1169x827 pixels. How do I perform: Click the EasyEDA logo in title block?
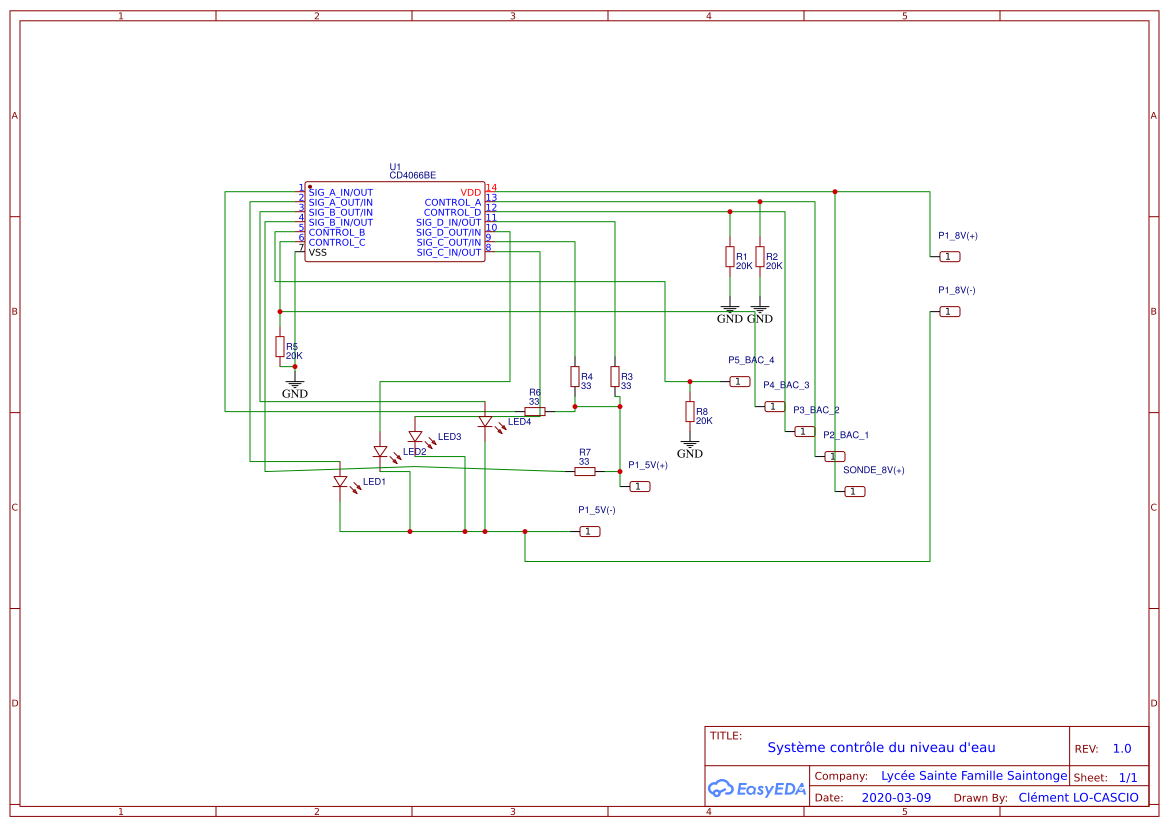pyautogui.click(x=757, y=788)
